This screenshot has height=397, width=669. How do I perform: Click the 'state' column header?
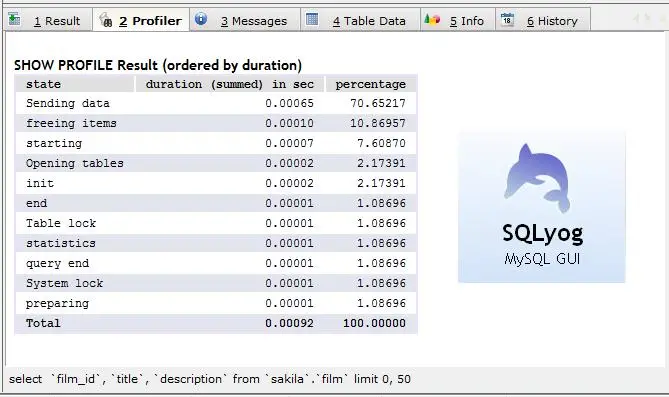[x=75, y=84]
